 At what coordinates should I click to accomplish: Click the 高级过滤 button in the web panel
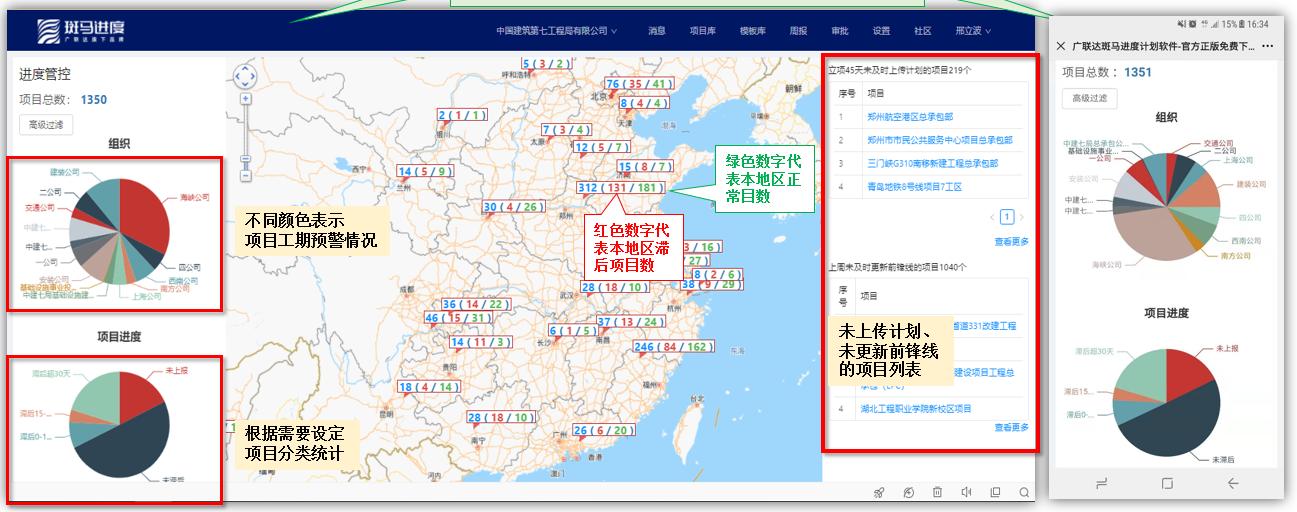(x=46, y=125)
